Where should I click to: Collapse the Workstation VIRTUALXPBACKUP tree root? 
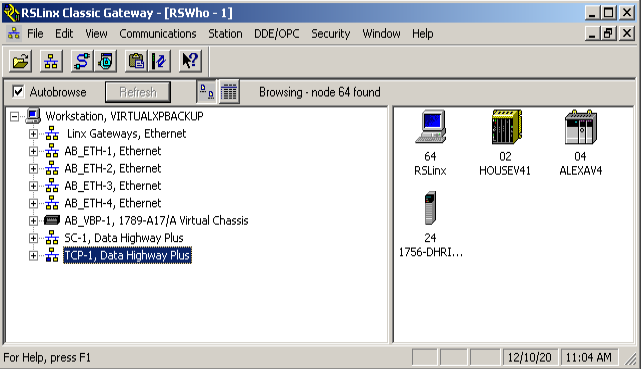click(14, 116)
